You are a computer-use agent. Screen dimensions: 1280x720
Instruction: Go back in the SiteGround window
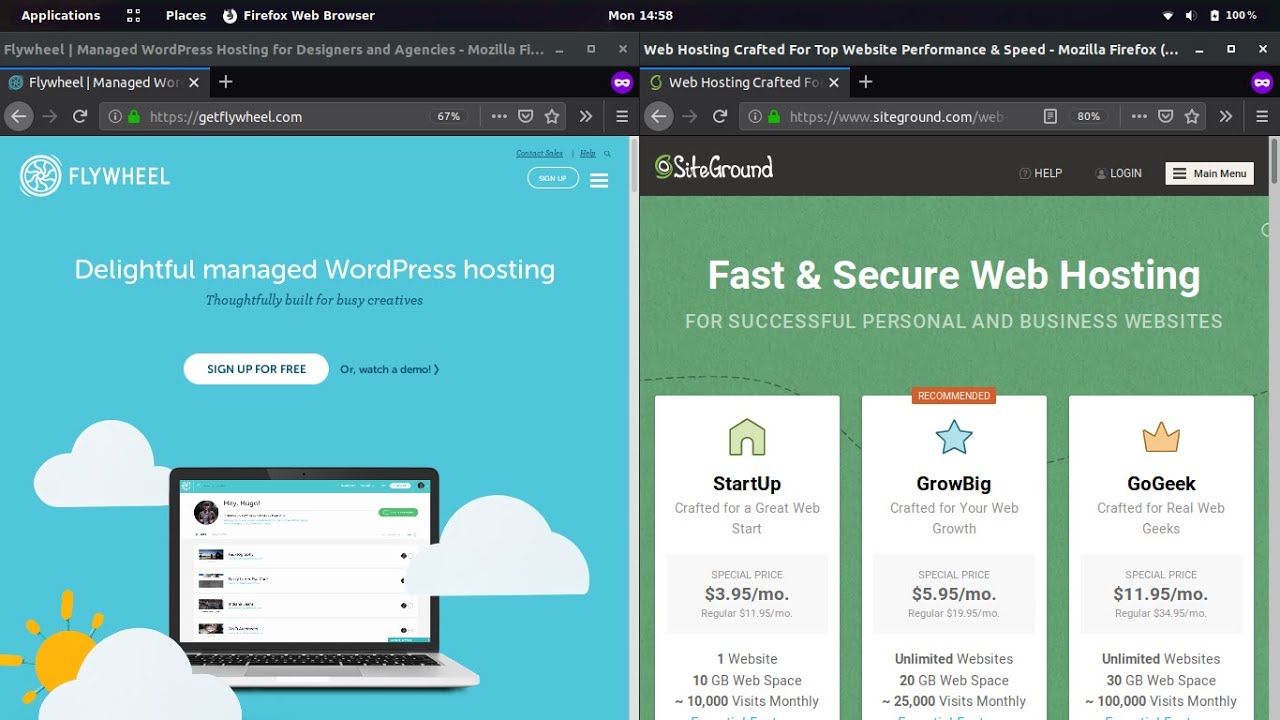point(658,116)
